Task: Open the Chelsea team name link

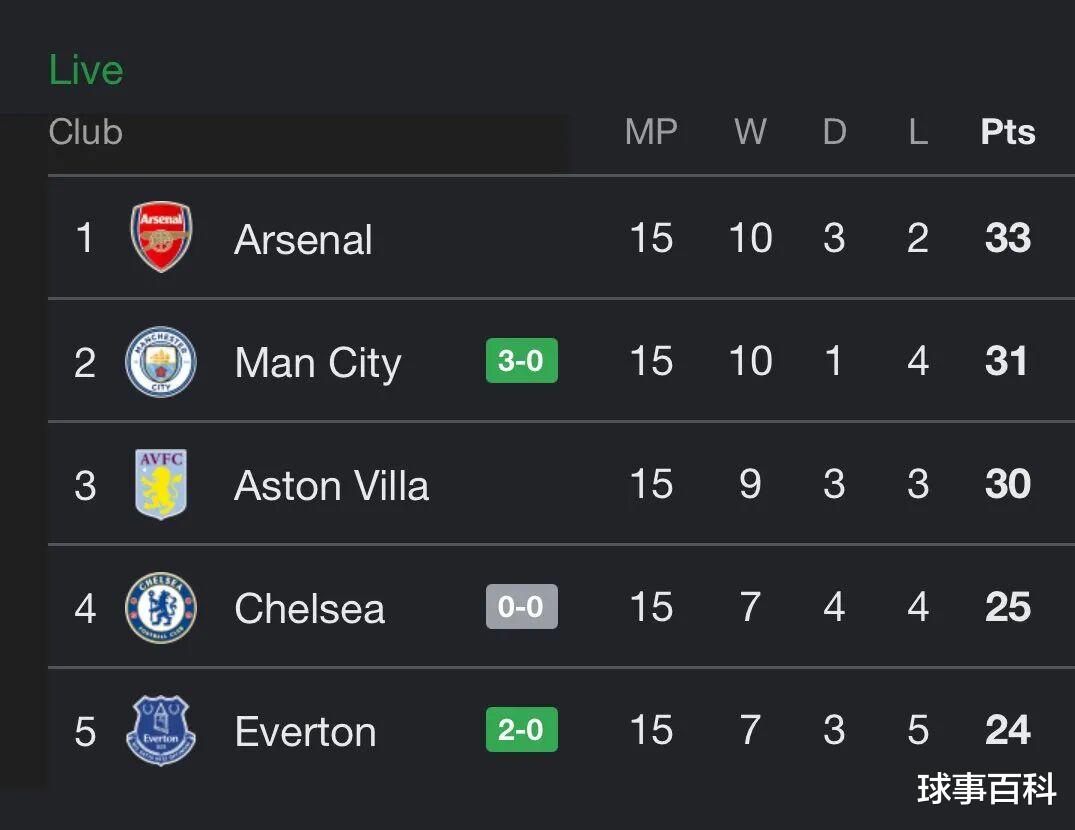Action: 309,609
